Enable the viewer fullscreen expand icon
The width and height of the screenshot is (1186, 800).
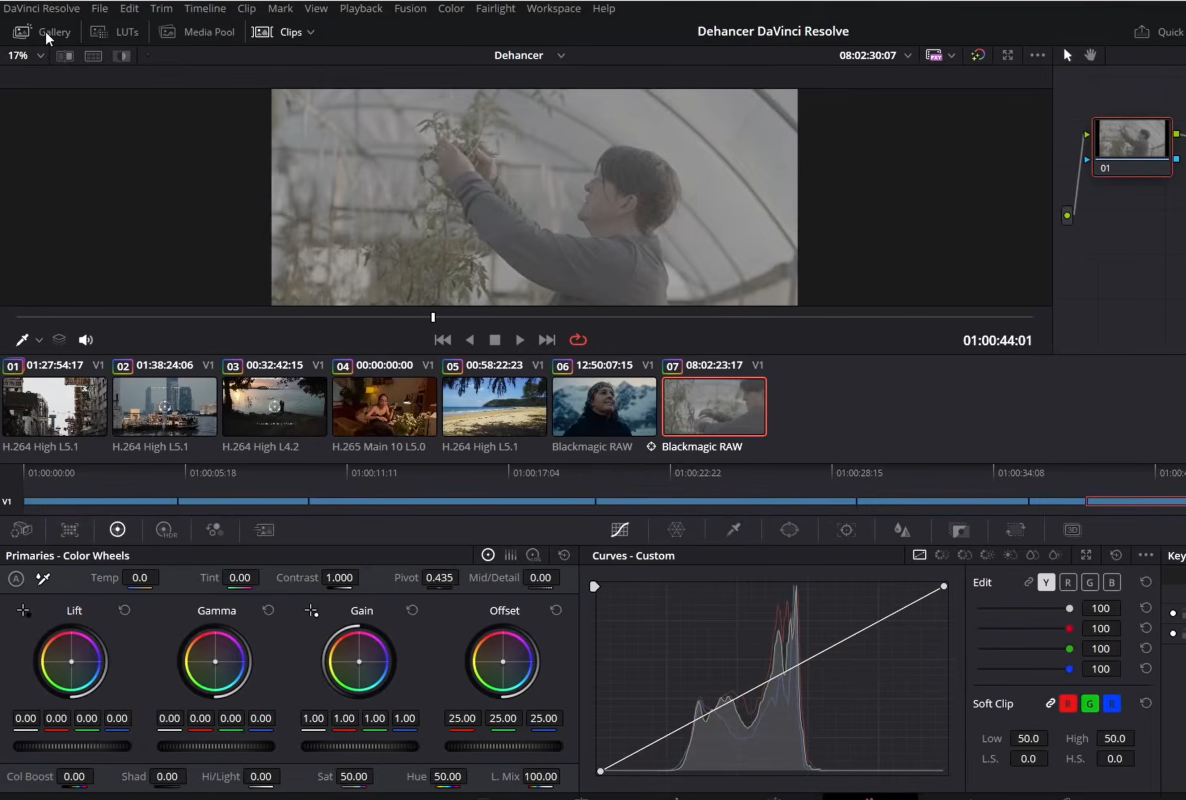1007,55
